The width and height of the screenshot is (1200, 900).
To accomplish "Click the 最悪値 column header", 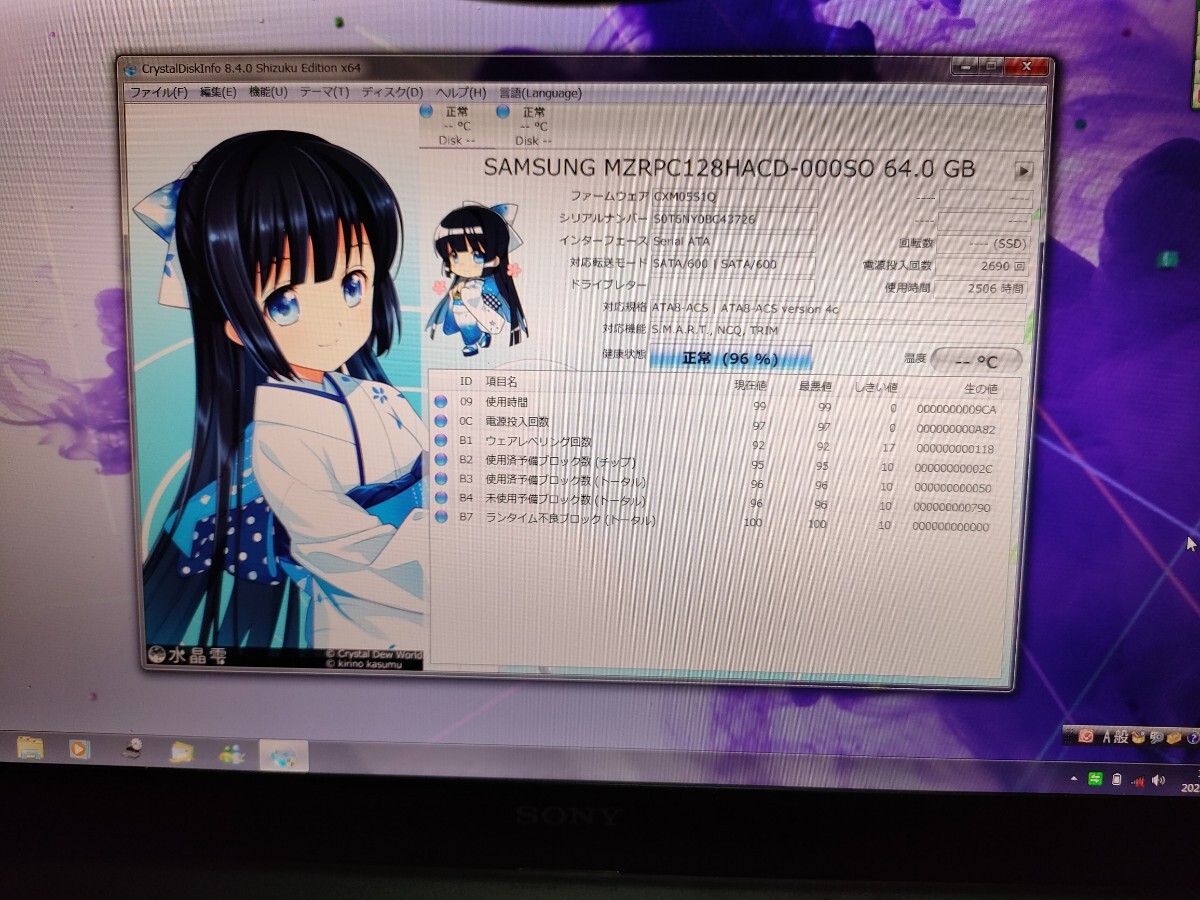I will coord(814,386).
